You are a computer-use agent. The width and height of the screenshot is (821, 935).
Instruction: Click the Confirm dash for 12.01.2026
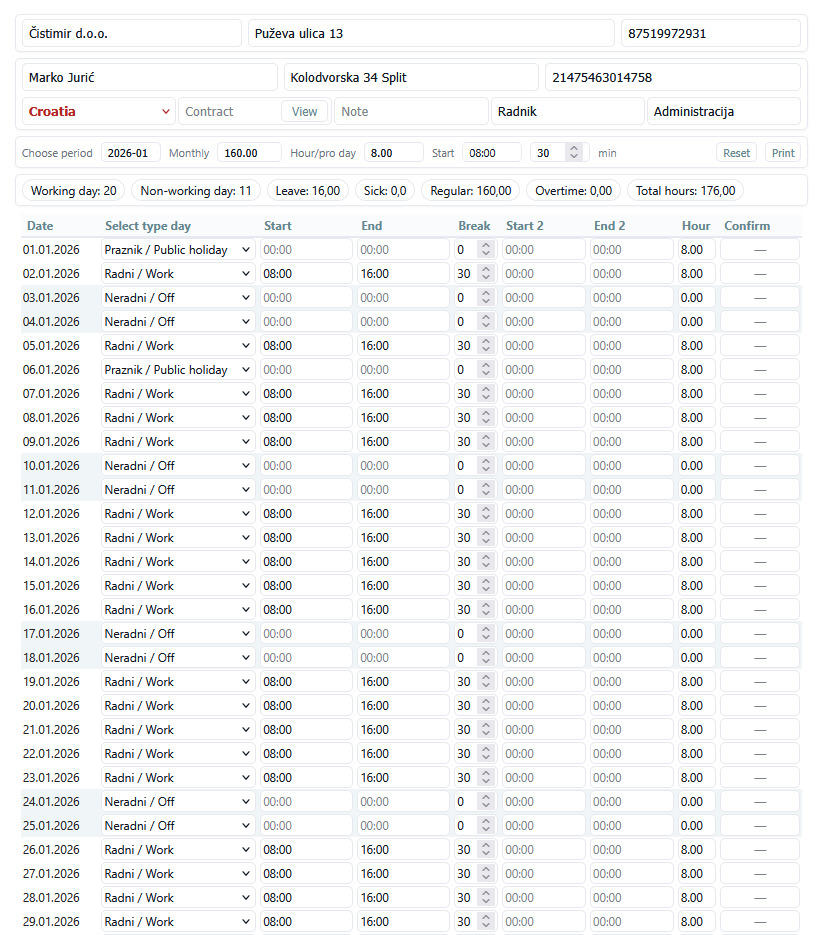point(760,513)
